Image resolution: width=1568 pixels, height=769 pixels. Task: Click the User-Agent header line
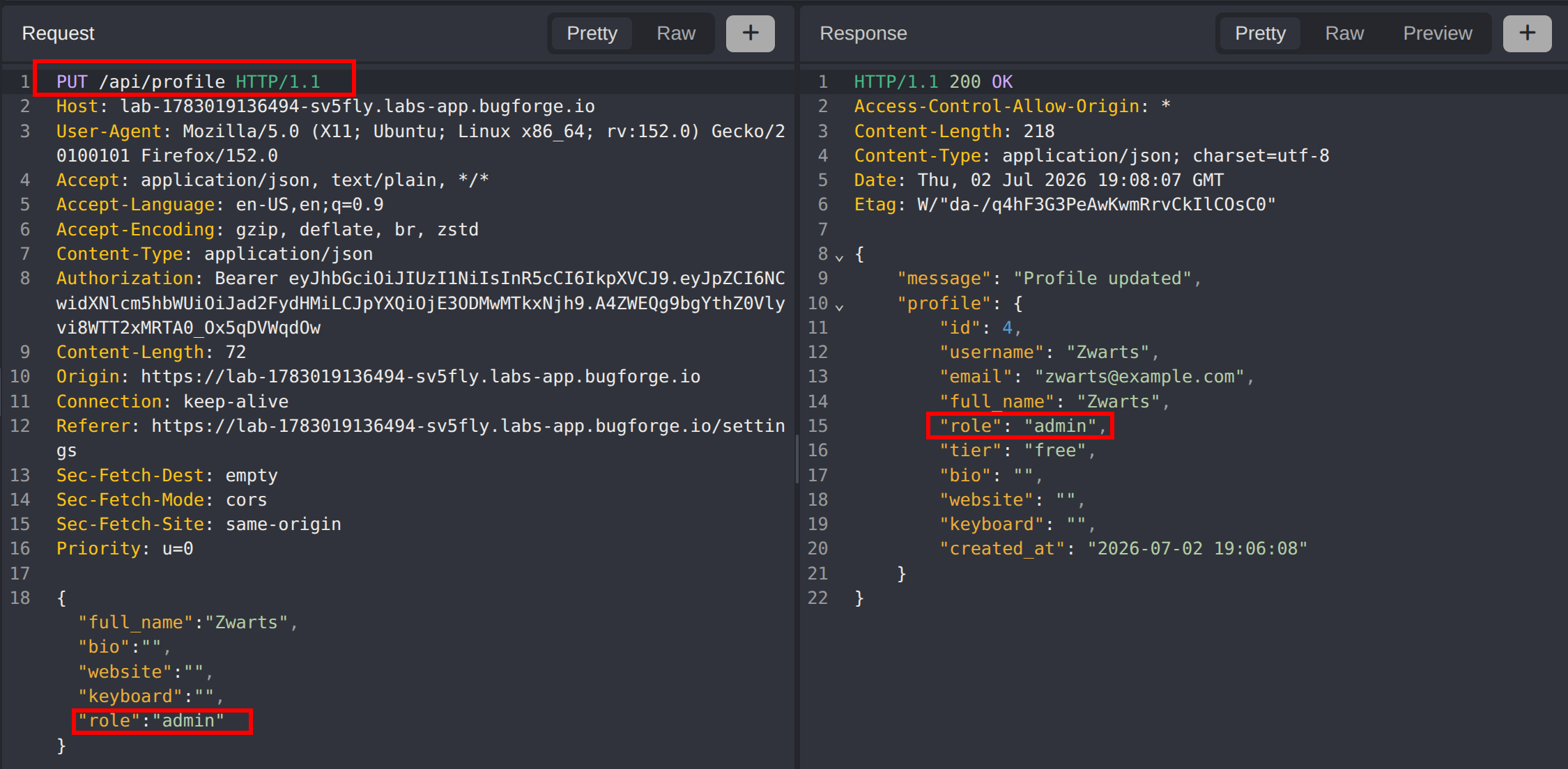pyautogui.click(x=420, y=143)
